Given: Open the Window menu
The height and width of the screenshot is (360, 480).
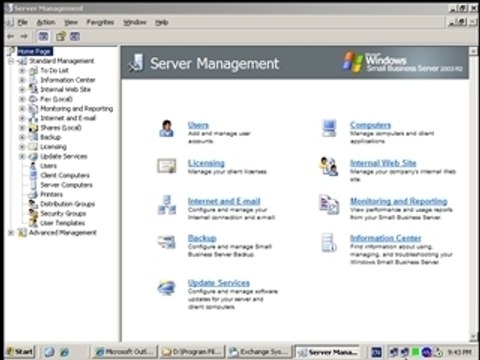Looking at the screenshot, I should (x=135, y=22).
